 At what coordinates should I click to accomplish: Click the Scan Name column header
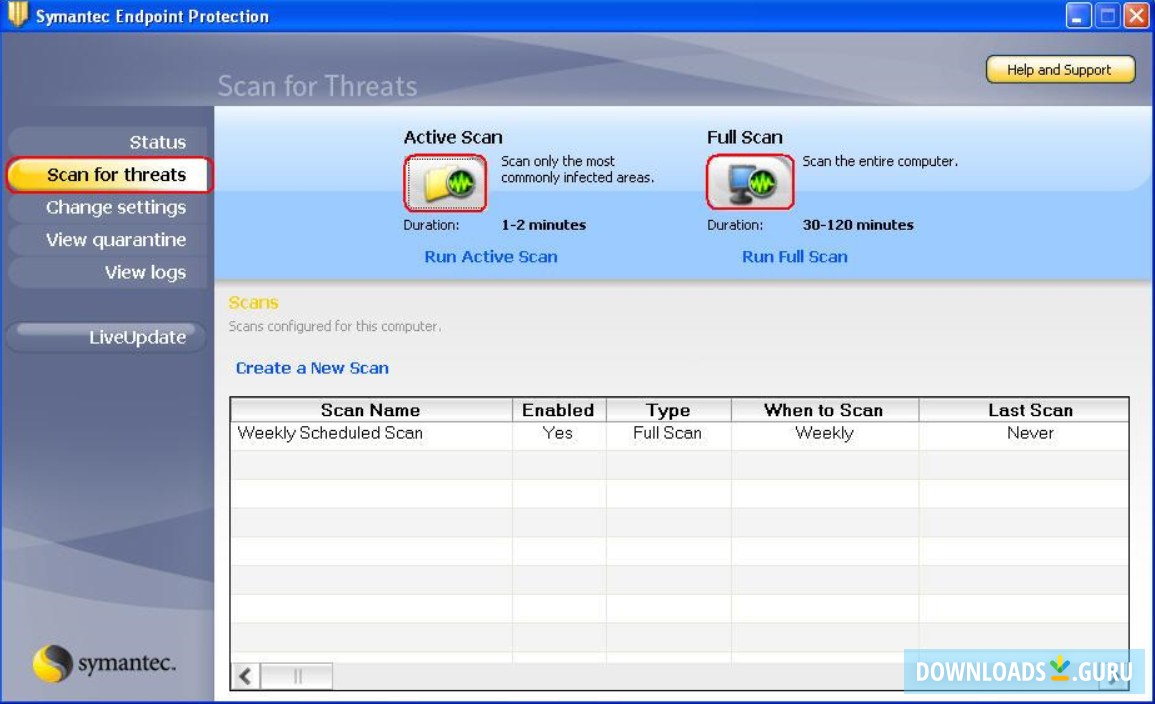371,409
